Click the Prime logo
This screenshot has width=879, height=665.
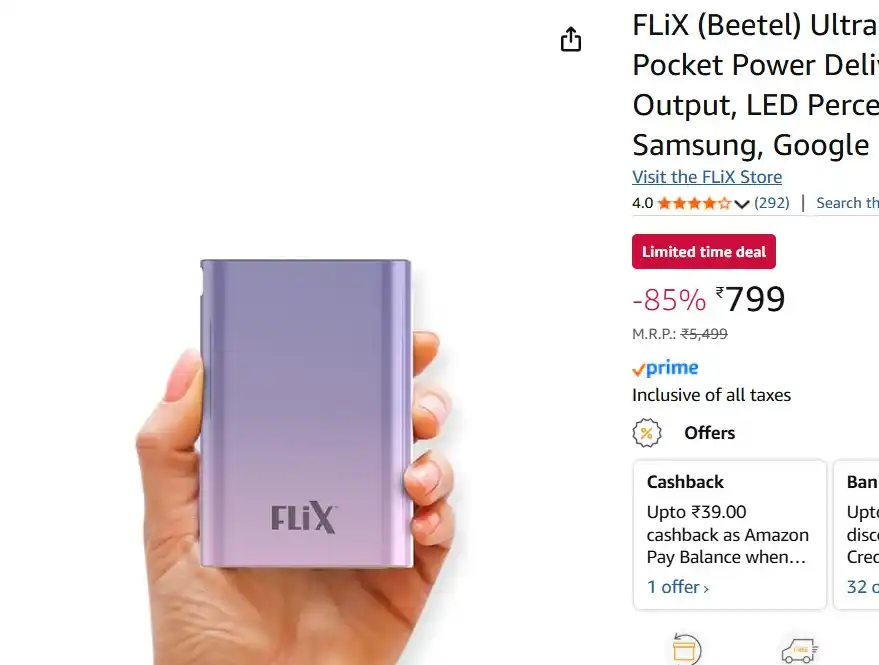[664, 367]
